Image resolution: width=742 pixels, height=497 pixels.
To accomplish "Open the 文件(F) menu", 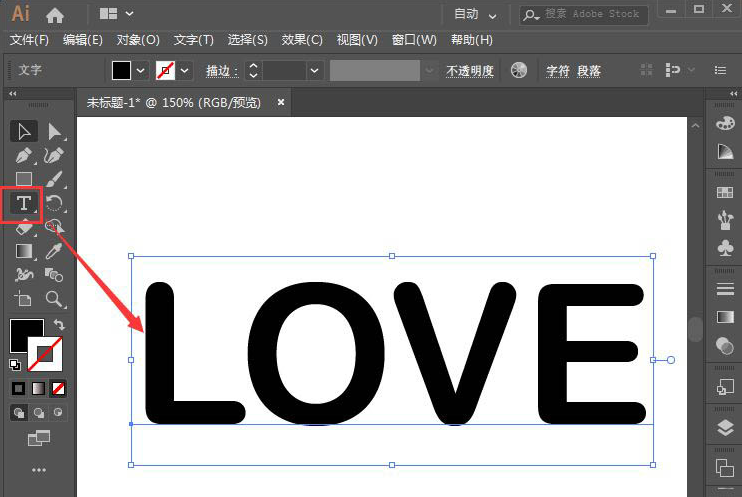I will point(29,40).
